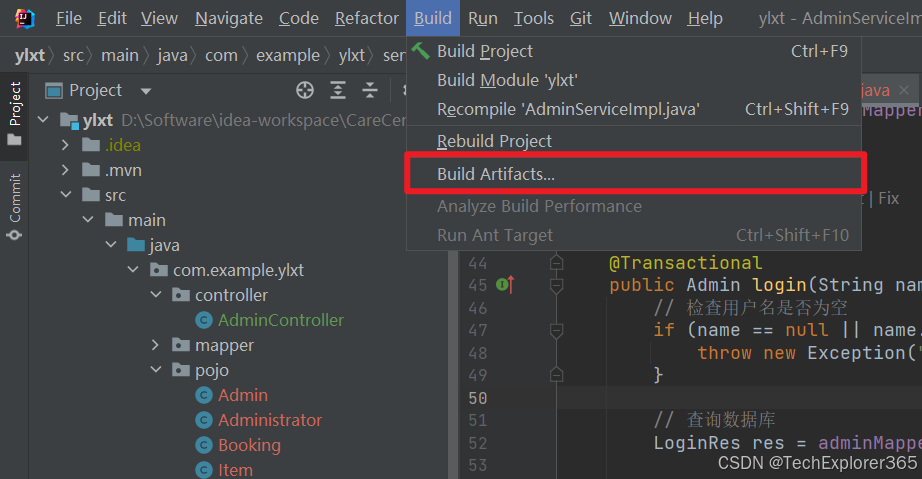The height and width of the screenshot is (479, 922).
Task: Choose Rebuild Project
Action: pos(634,141)
